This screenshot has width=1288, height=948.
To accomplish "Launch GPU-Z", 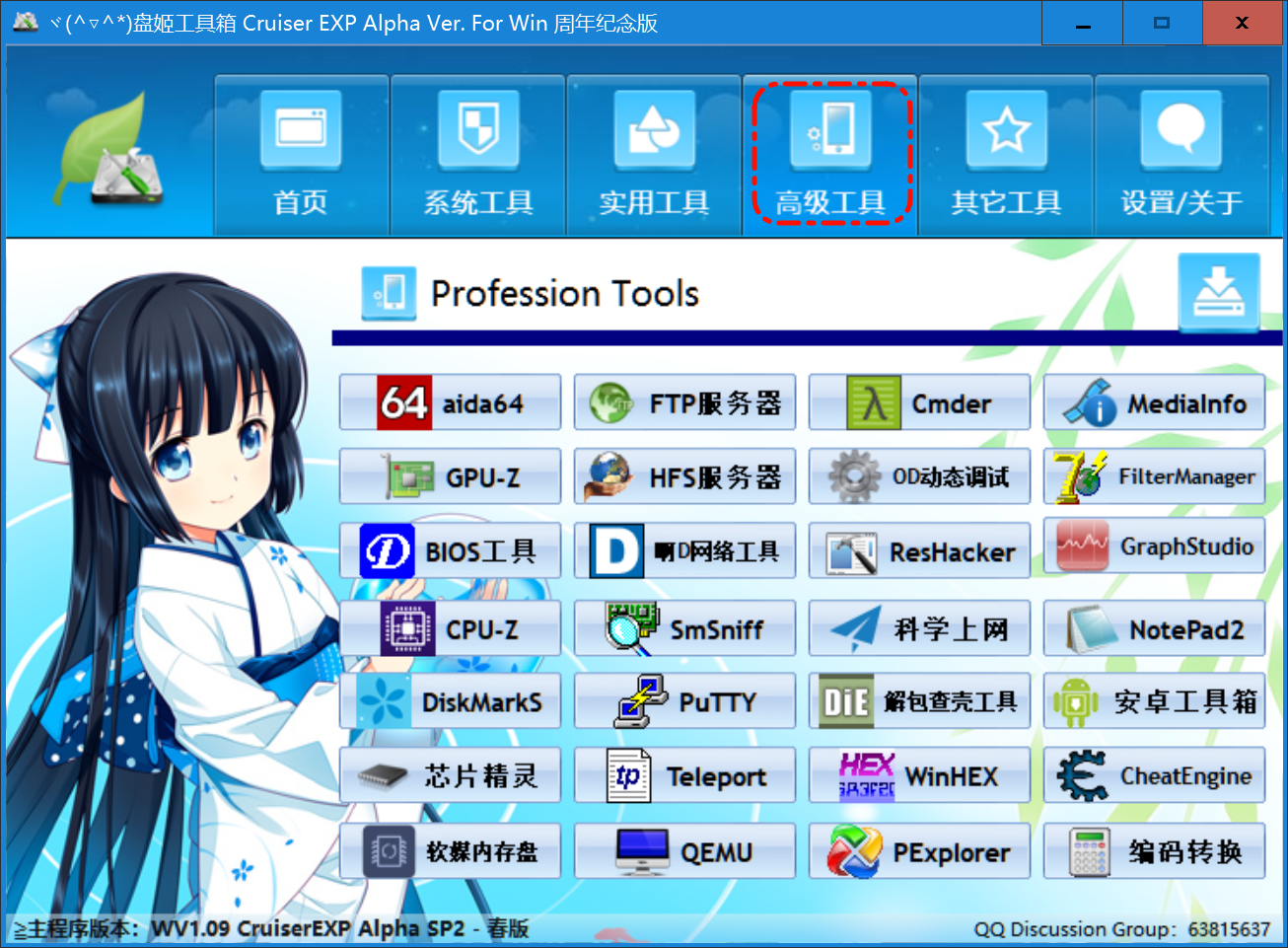I will tap(450, 476).
